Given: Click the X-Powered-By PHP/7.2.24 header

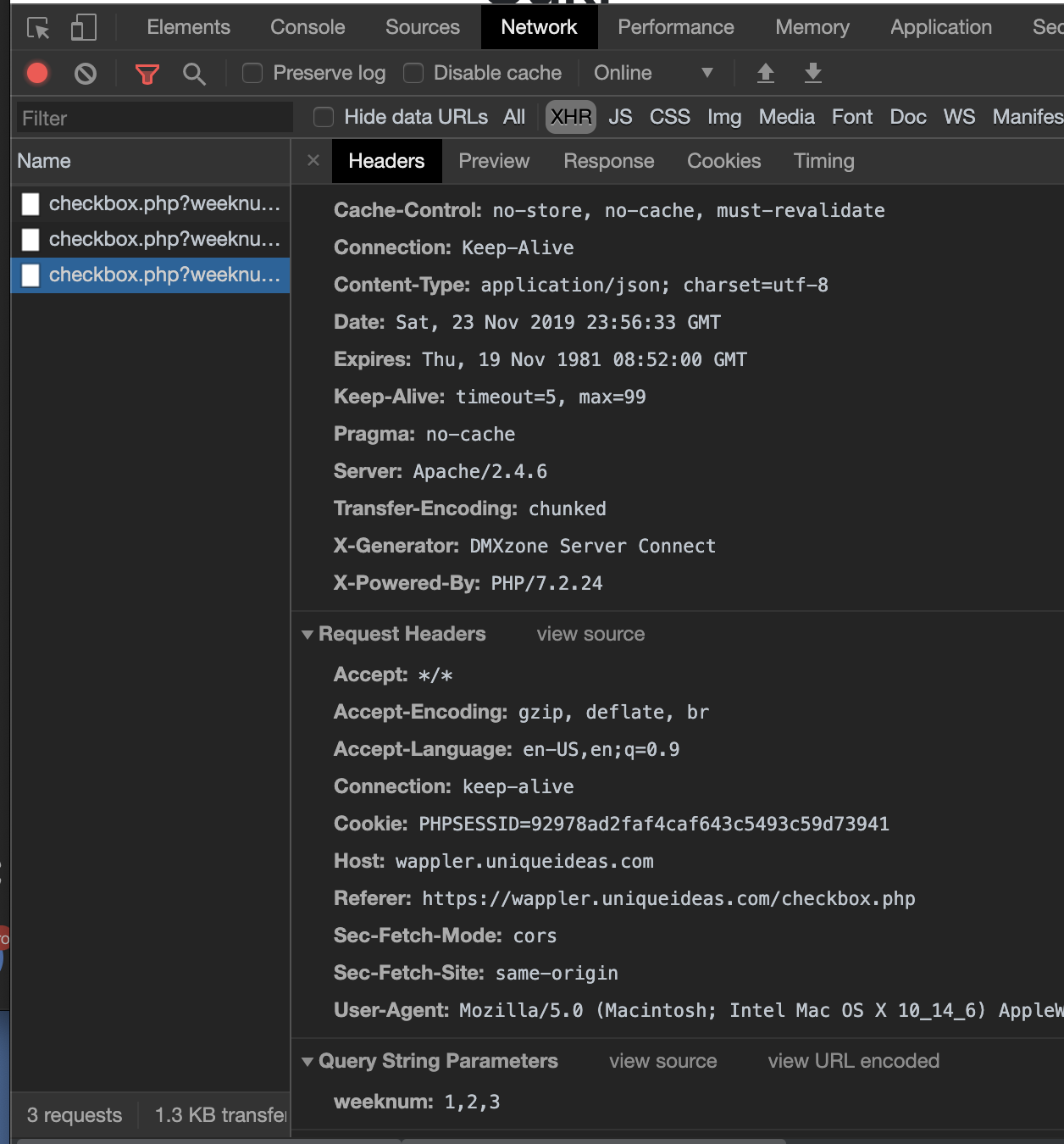Looking at the screenshot, I should point(468,583).
